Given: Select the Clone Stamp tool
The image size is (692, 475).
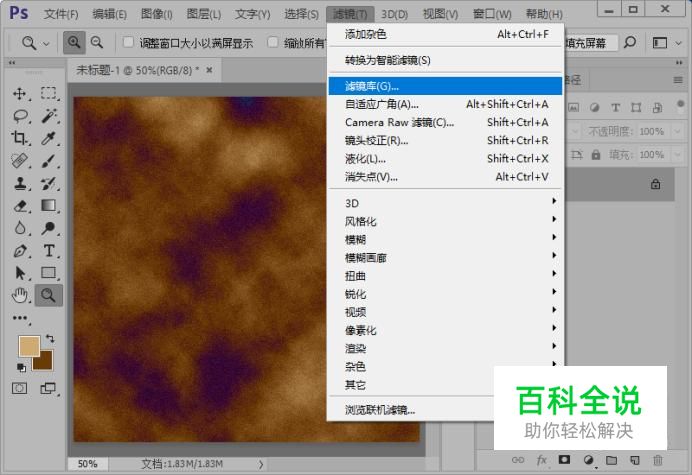Looking at the screenshot, I should 19,183.
